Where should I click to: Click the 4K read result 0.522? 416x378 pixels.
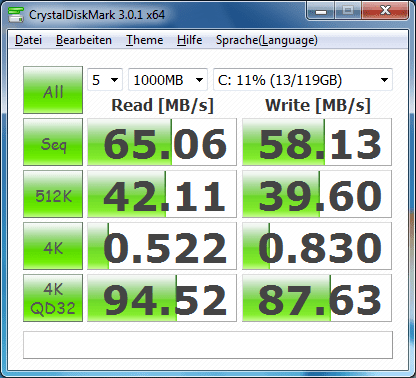[x=162, y=246]
